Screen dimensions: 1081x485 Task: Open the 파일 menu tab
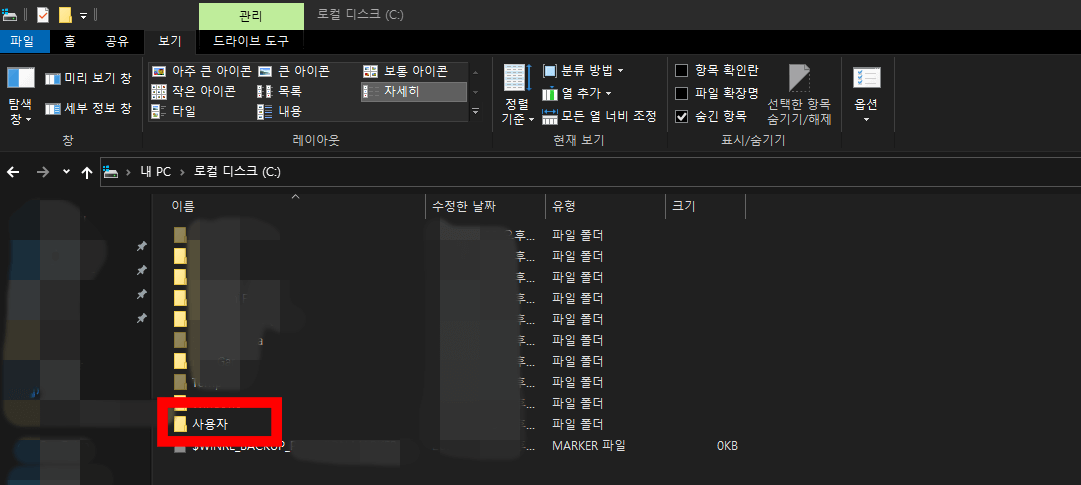point(25,41)
